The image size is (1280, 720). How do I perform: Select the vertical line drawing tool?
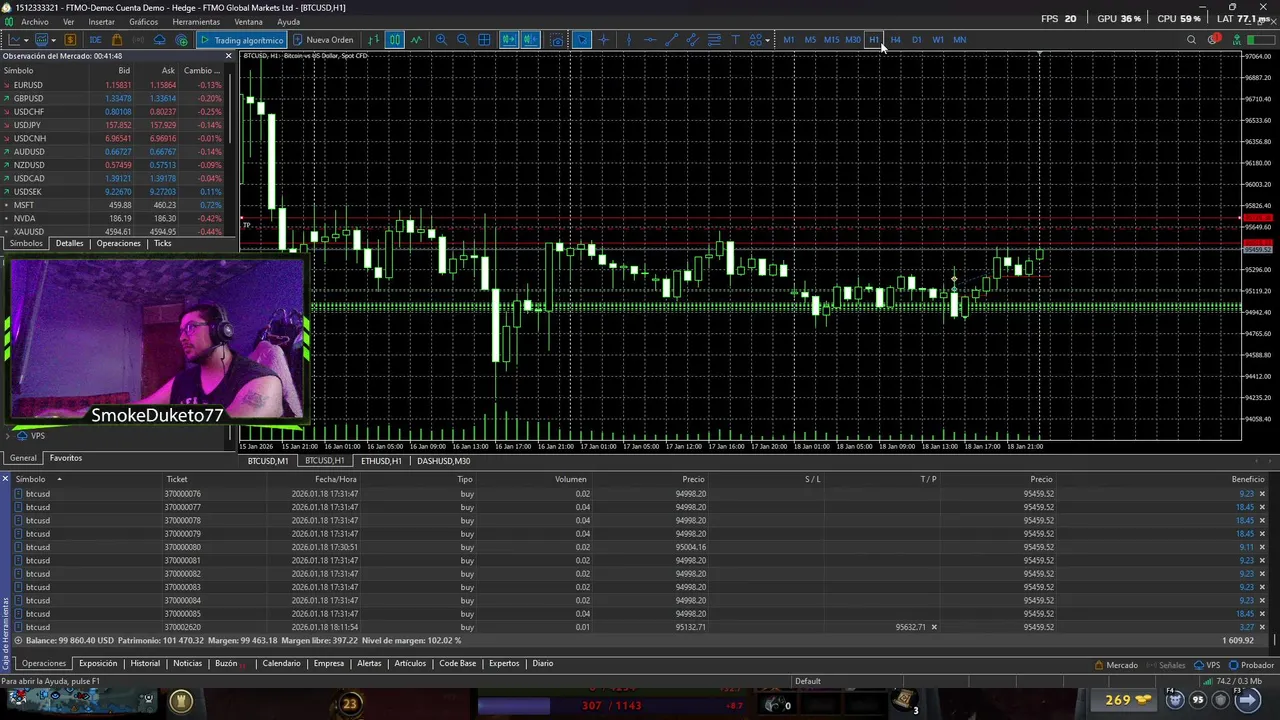[628, 40]
